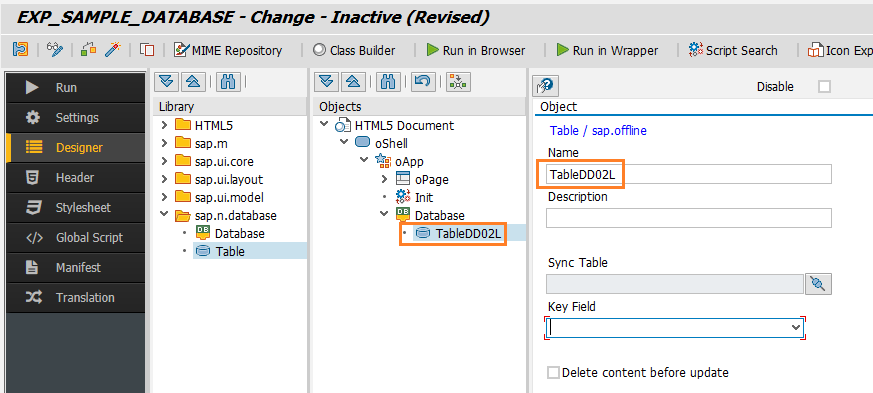873x393 pixels.
Task: Expand the sap.ui.core folder
Action: click(164, 161)
